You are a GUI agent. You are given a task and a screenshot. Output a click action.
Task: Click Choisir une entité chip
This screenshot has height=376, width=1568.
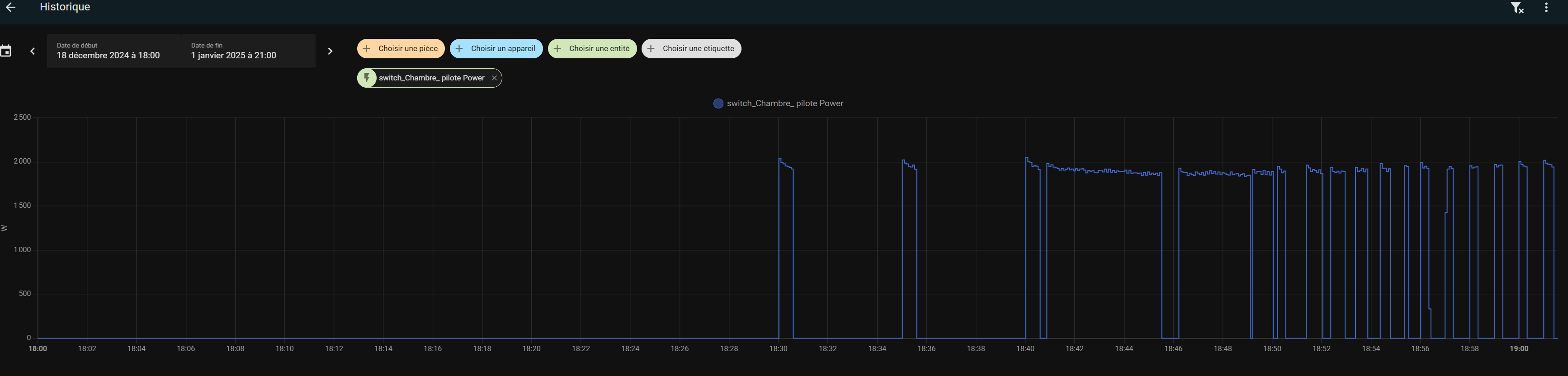coord(592,49)
